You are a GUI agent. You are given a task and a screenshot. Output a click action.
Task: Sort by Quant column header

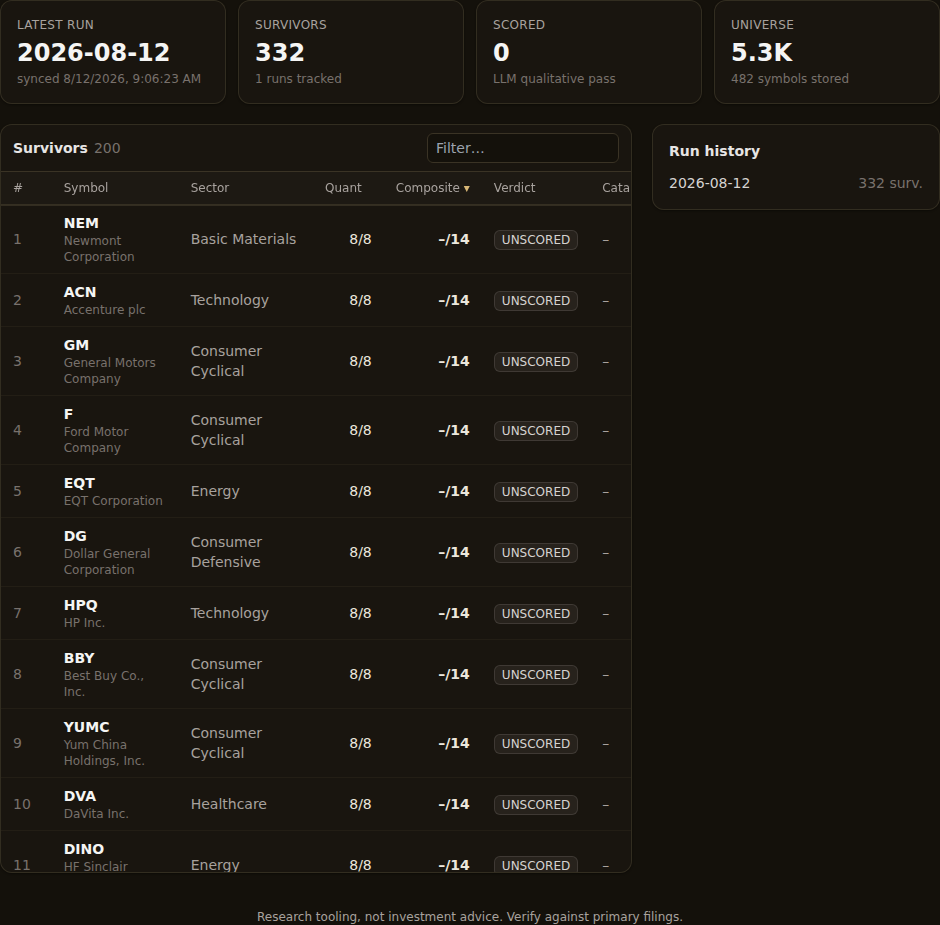(343, 188)
